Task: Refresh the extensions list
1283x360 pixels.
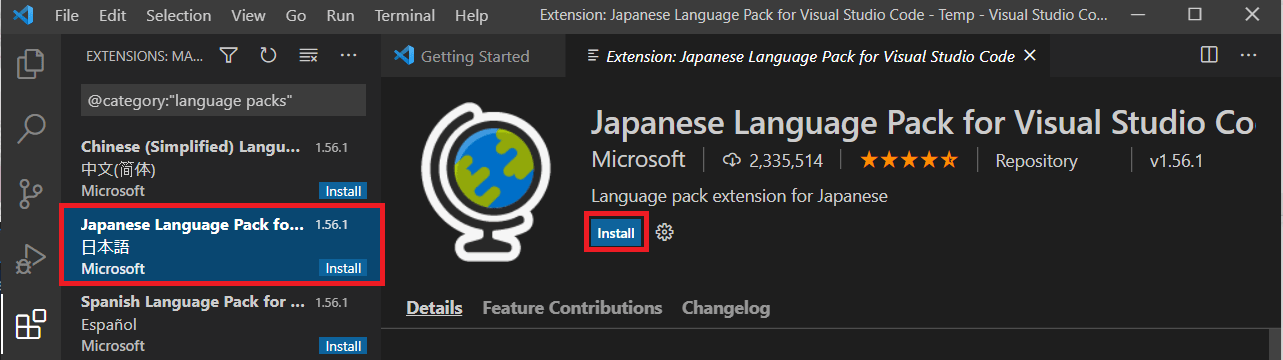Action: 268,56
